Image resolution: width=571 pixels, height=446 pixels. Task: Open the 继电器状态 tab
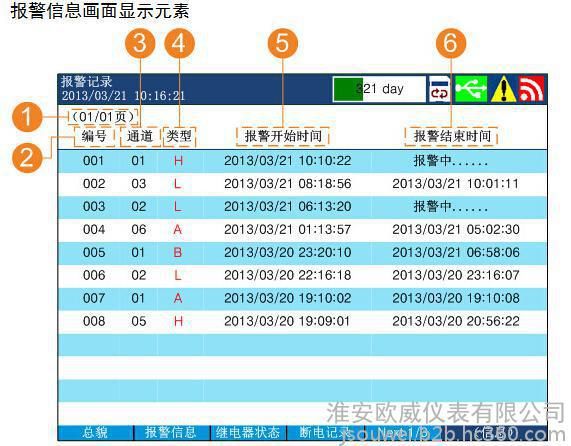coord(248,433)
